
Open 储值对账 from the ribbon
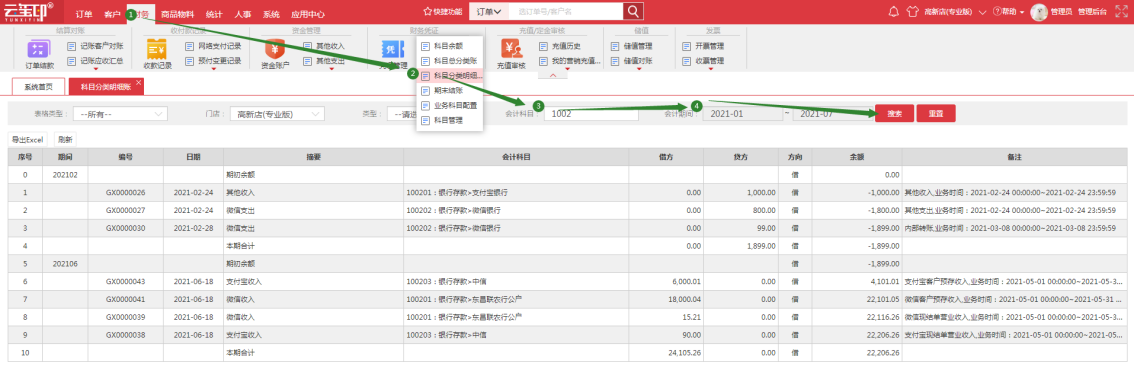tap(630, 61)
